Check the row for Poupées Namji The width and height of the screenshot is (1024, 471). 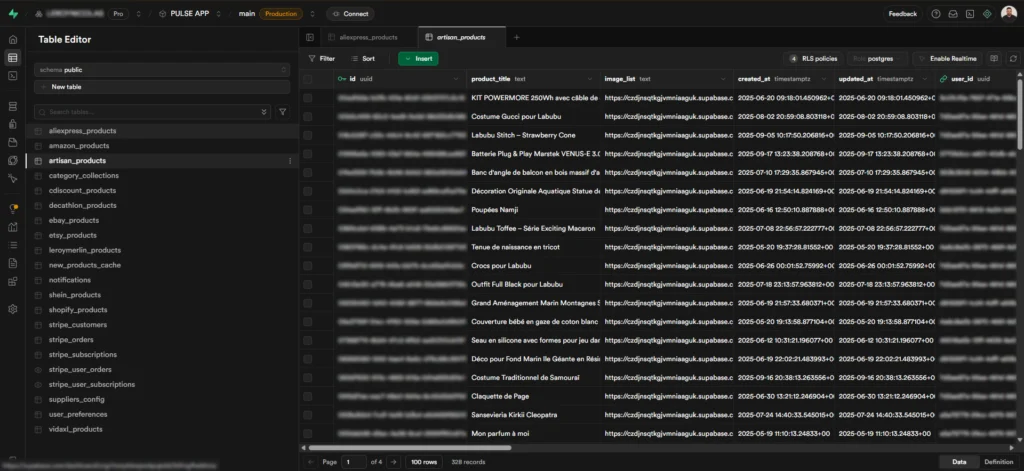coord(308,210)
